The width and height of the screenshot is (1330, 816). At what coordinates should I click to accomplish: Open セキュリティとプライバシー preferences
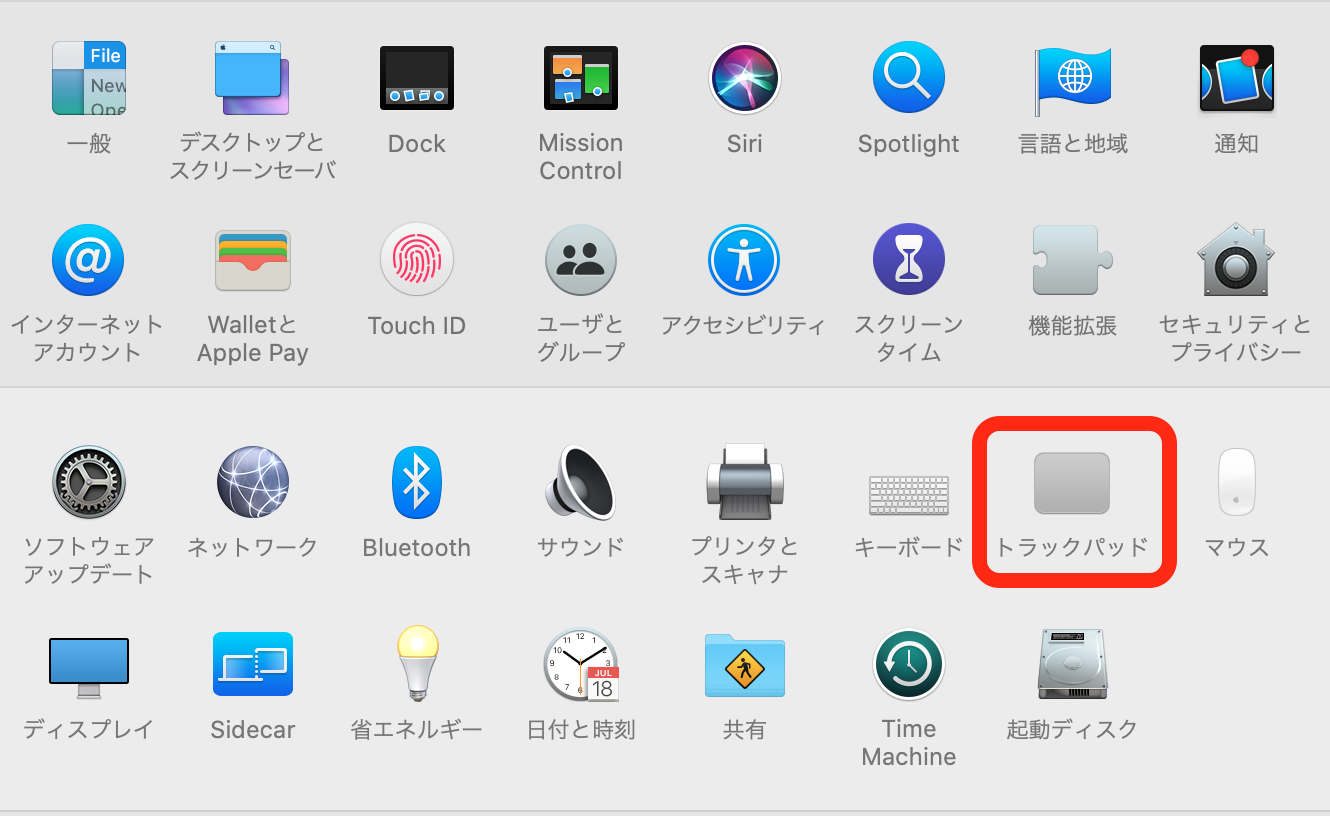pos(1237,260)
